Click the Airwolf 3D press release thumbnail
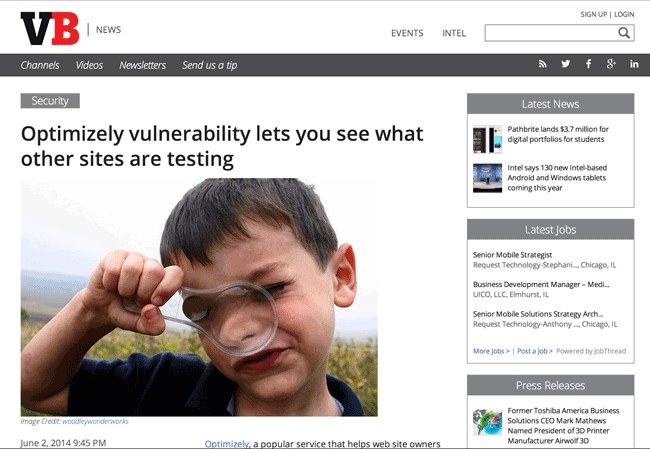 [488, 422]
